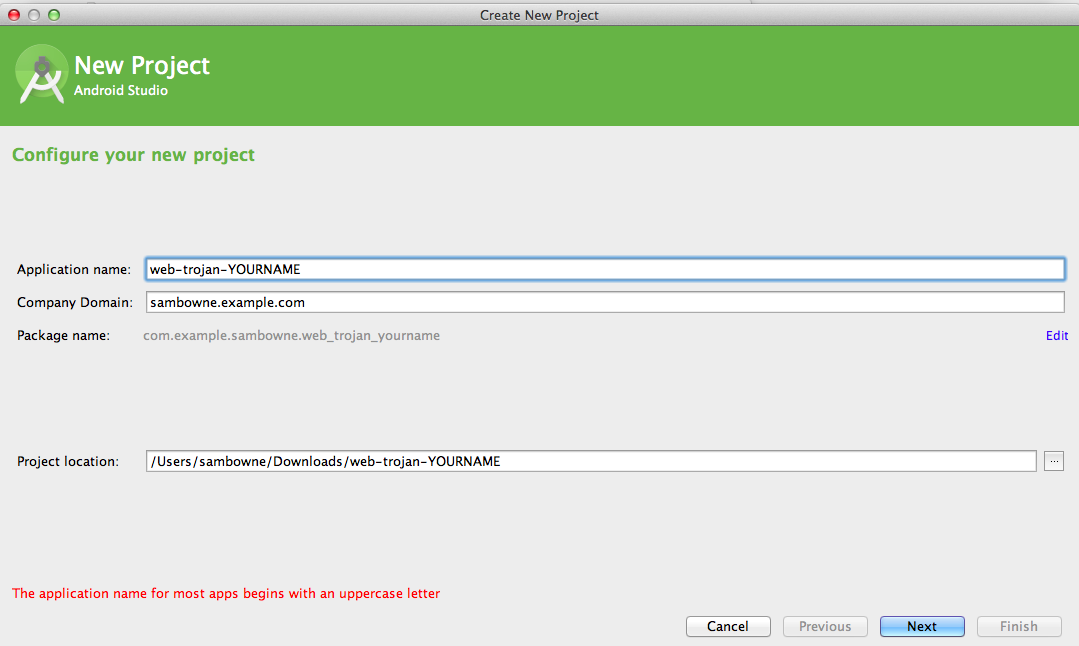Click the disabled Finish button

[x=1019, y=626]
